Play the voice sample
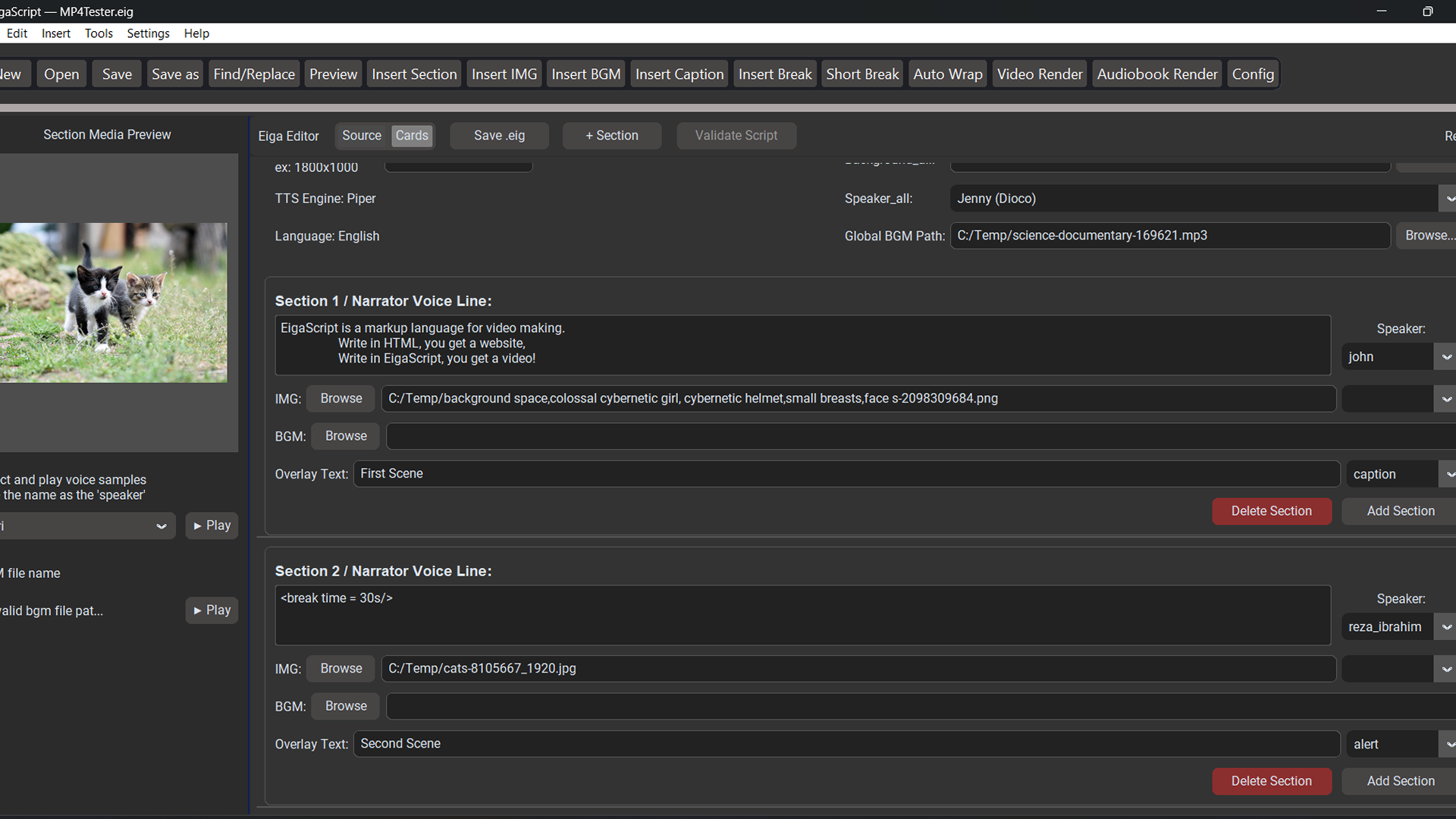Image resolution: width=1456 pixels, height=819 pixels. [x=212, y=525]
